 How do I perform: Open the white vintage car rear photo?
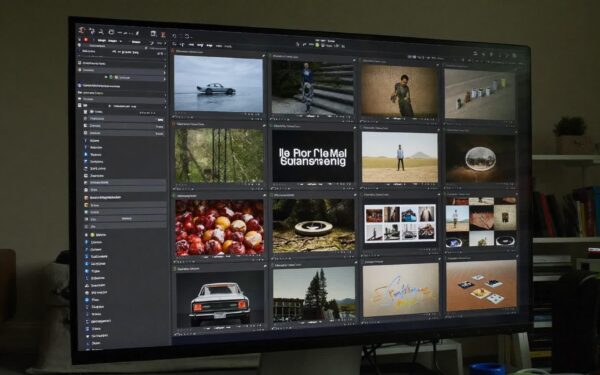[220, 299]
